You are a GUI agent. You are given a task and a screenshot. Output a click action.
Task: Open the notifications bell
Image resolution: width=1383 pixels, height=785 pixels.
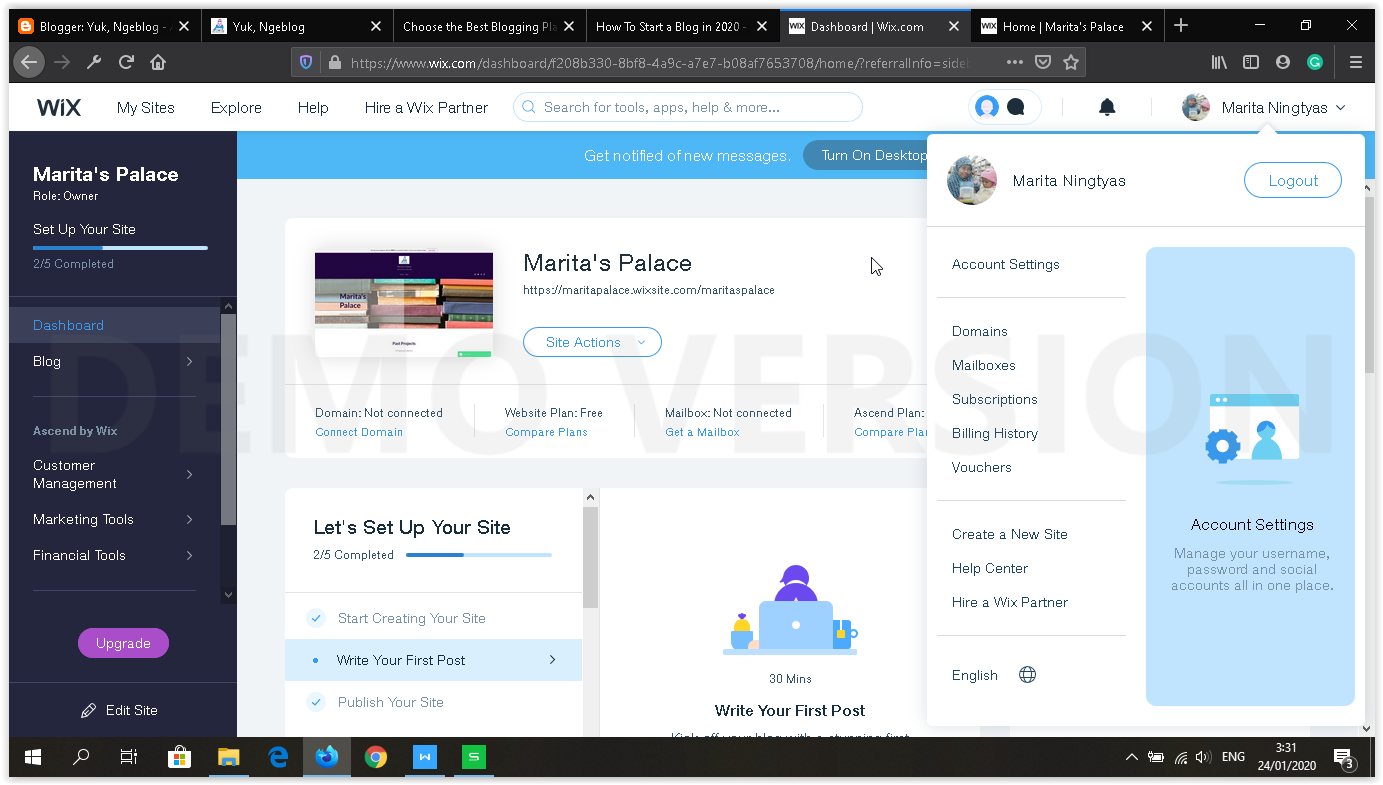1107,107
